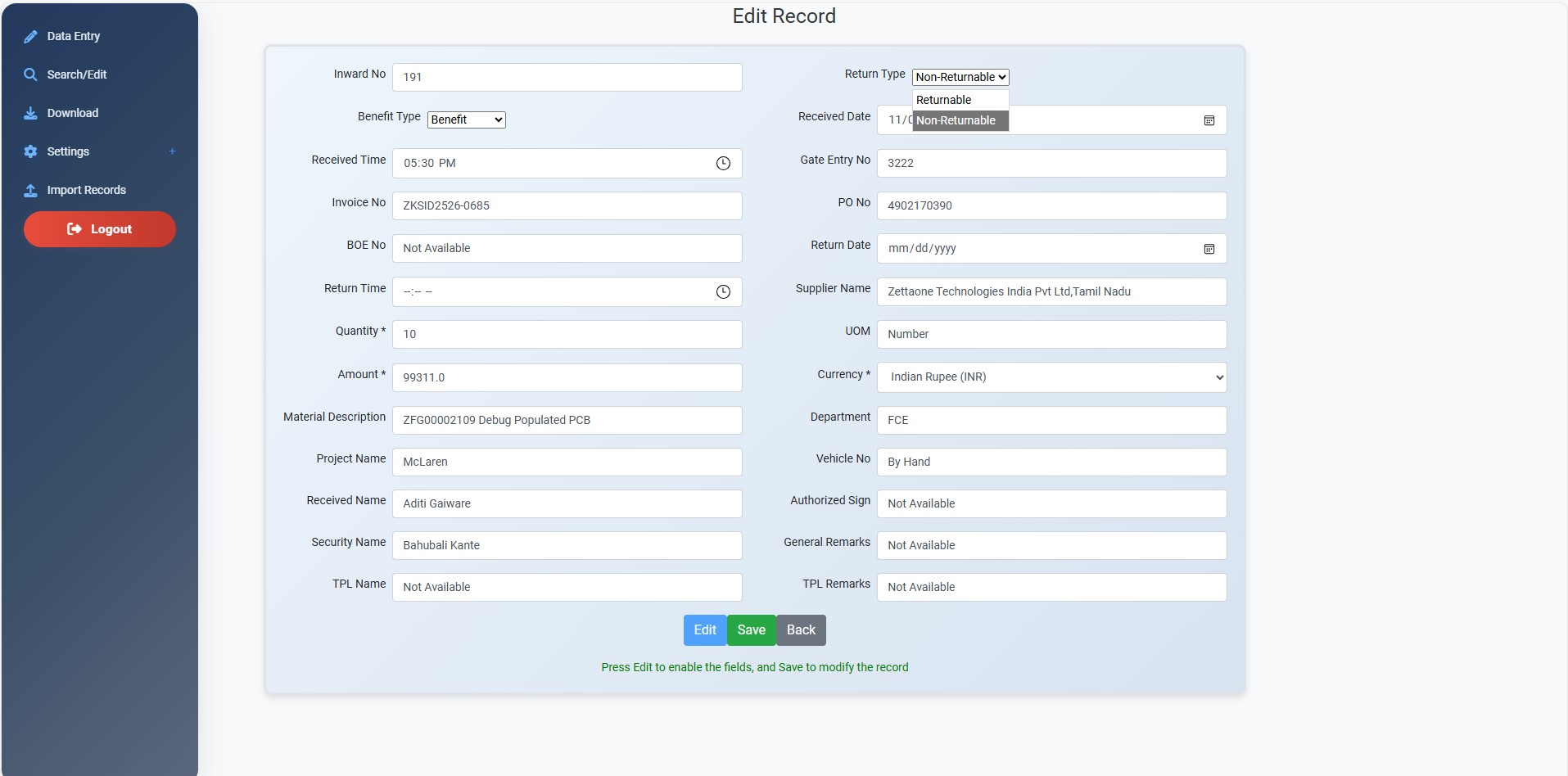This screenshot has height=776, width=1568.
Task: Open Import Records from the sidebar
Action: pyautogui.click(x=86, y=190)
